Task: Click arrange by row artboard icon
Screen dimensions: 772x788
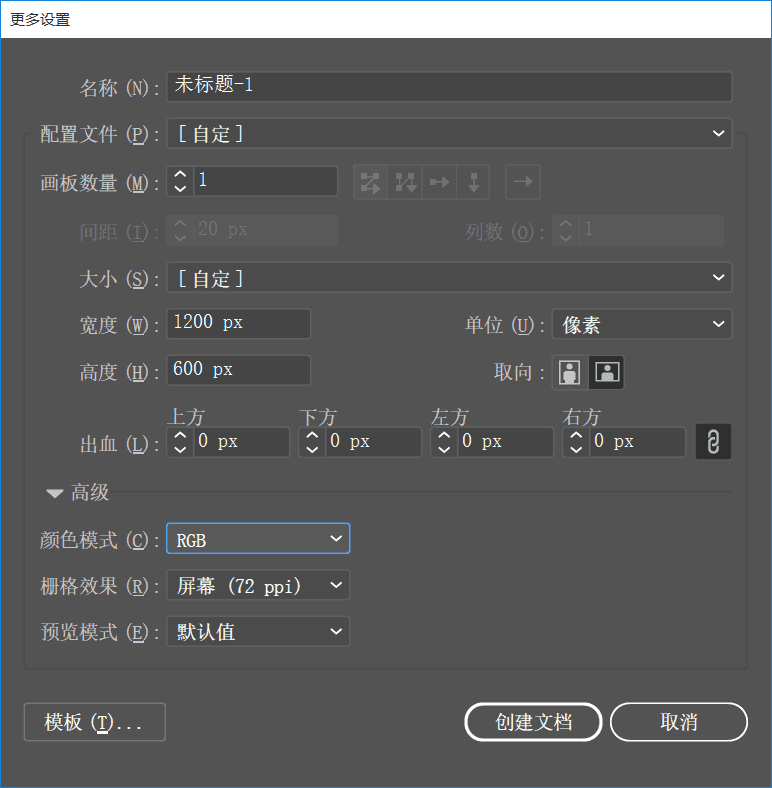Action: click(439, 182)
